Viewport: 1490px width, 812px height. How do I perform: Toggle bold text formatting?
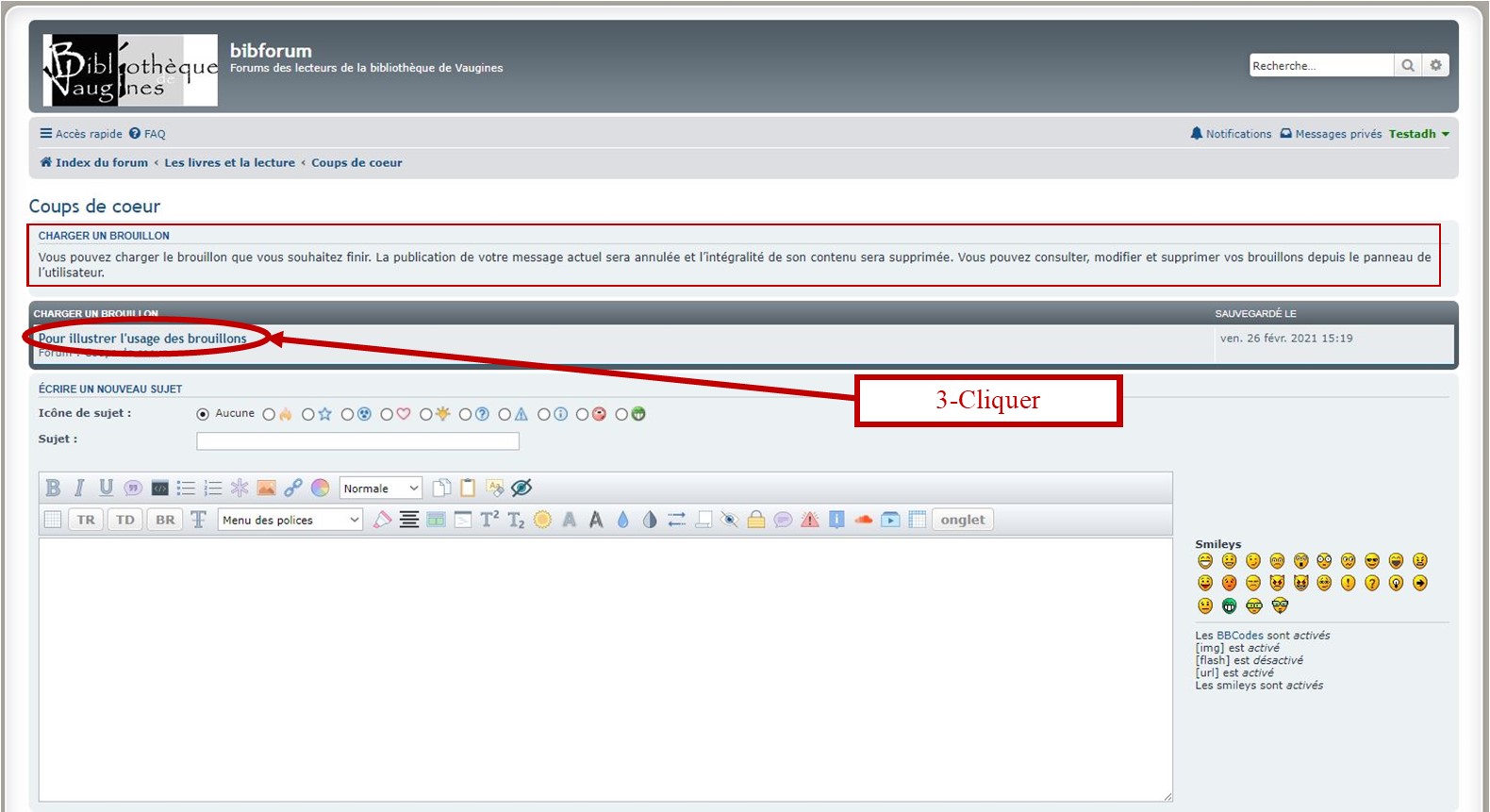coord(53,488)
